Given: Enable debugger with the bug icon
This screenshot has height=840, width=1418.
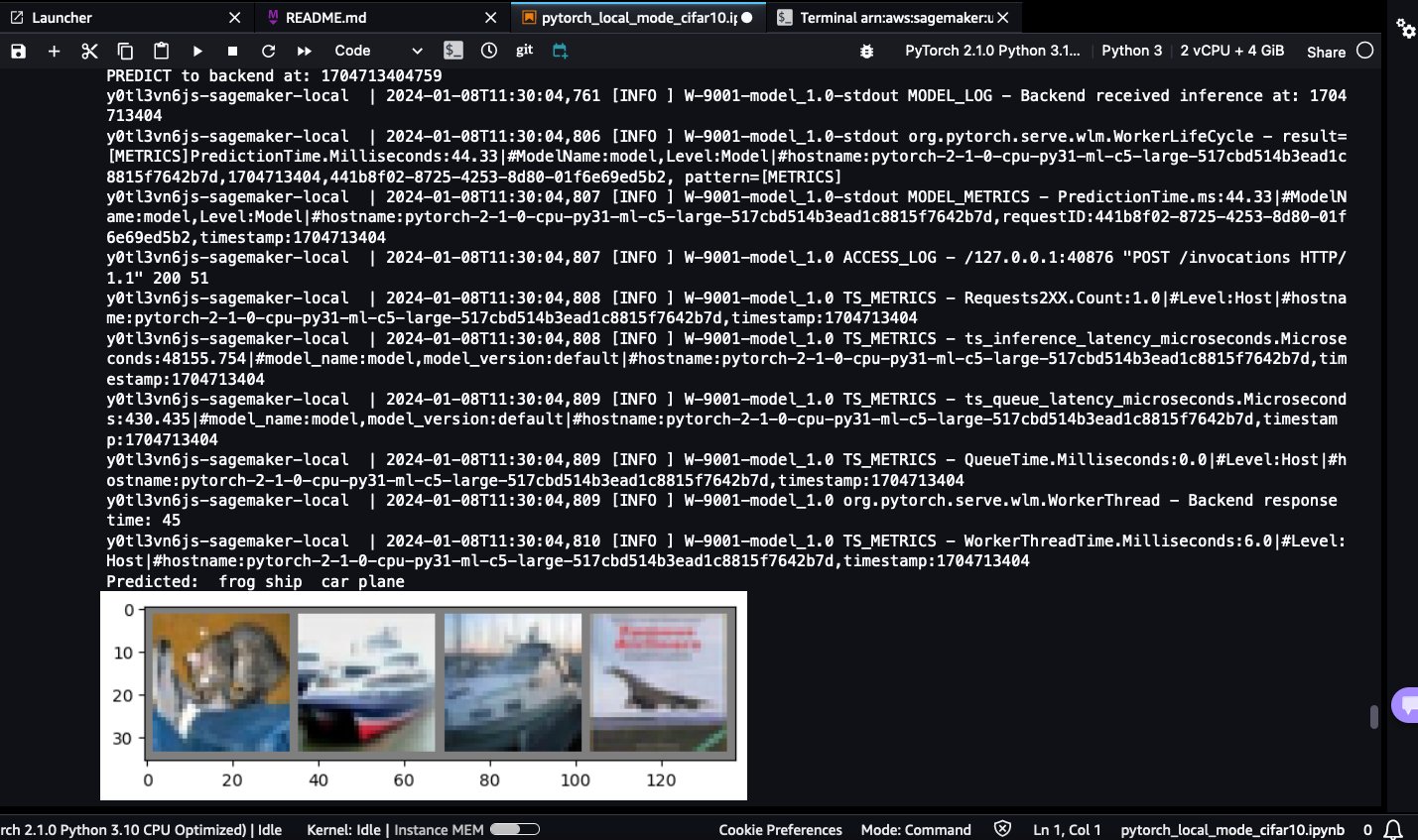Looking at the screenshot, I should click(x=866, y=51).
